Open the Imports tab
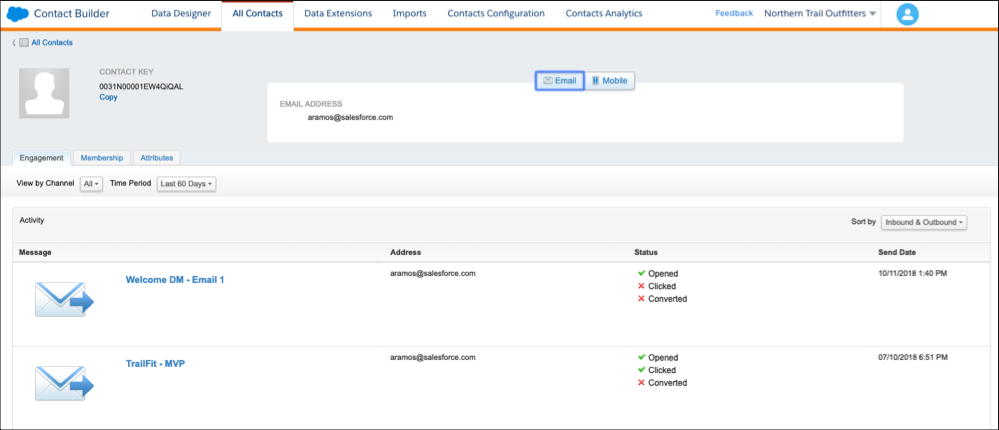This screenshot has width=999, height=430. 410,13
